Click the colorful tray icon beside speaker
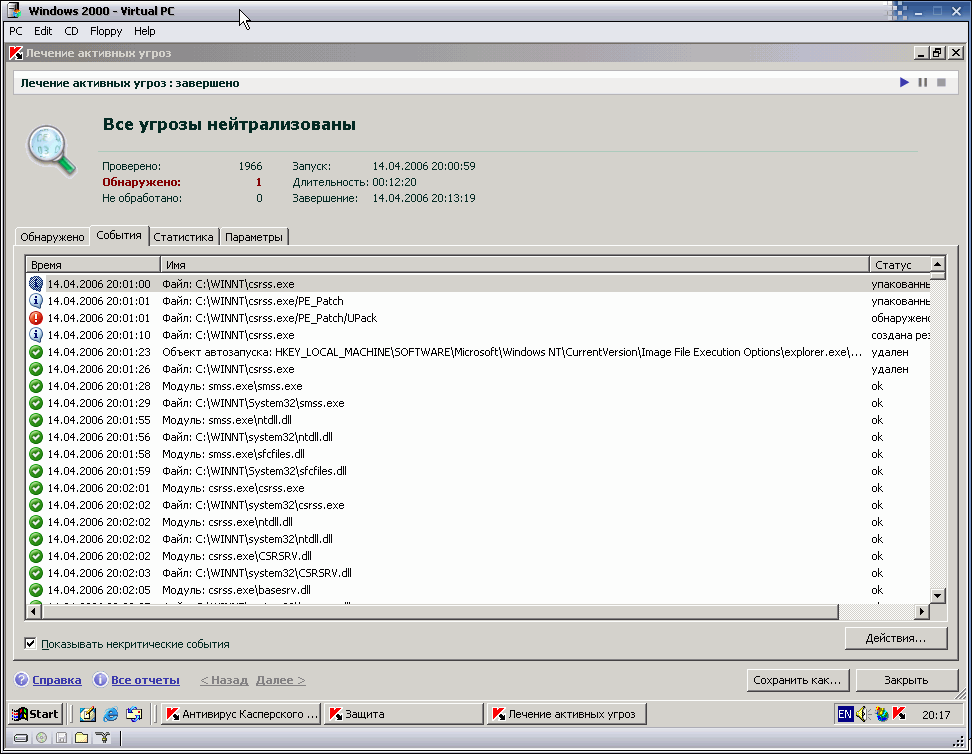 click(881, 714)
